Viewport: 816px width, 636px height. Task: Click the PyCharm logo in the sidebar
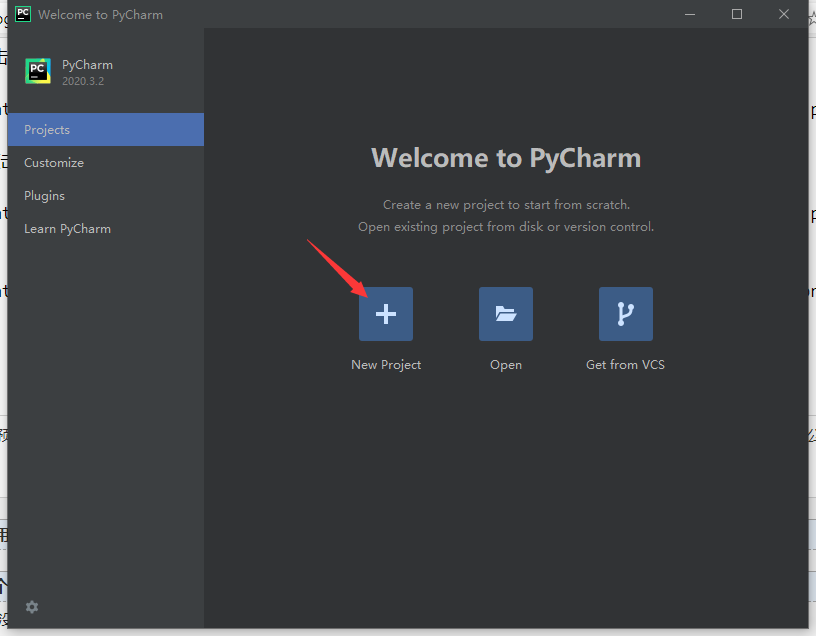pyautogui.click(x=38, y=71)
